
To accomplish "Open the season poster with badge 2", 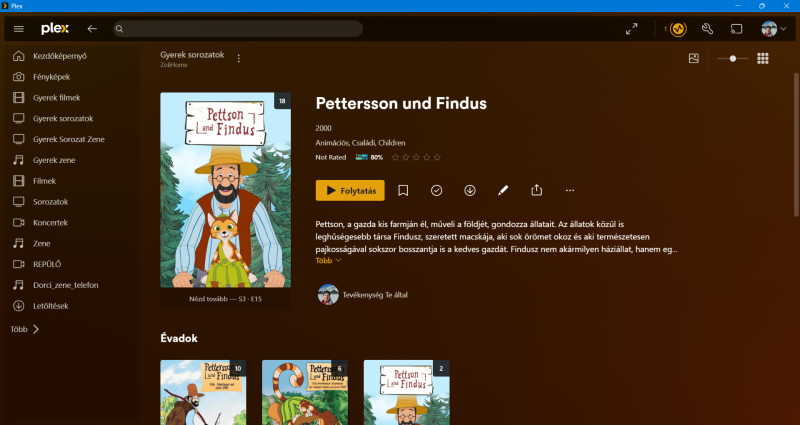I will [x=407, y=392].
